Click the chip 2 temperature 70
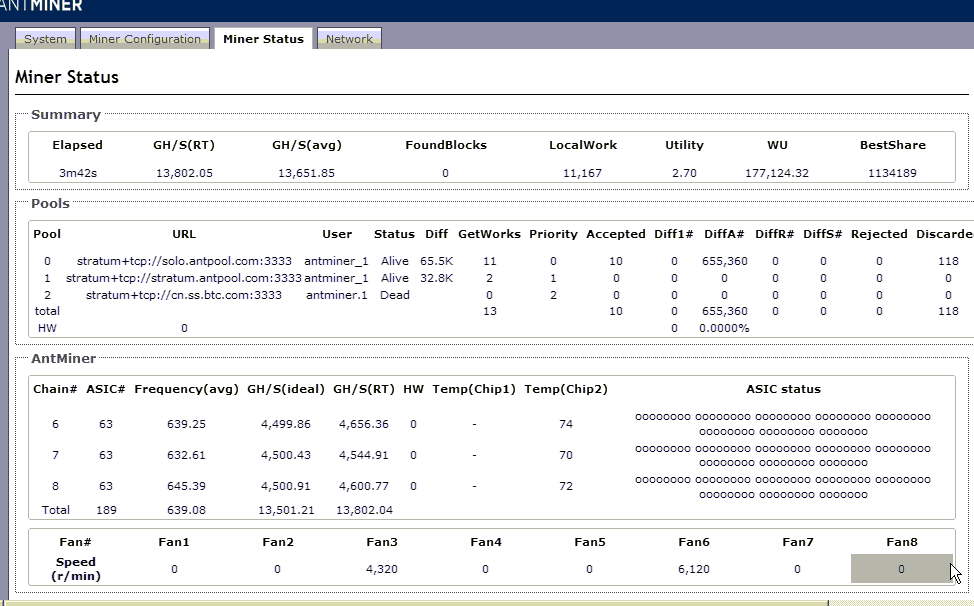Image resolution: width=974 pixels, height=606 pixels. (x=566, y=455)
